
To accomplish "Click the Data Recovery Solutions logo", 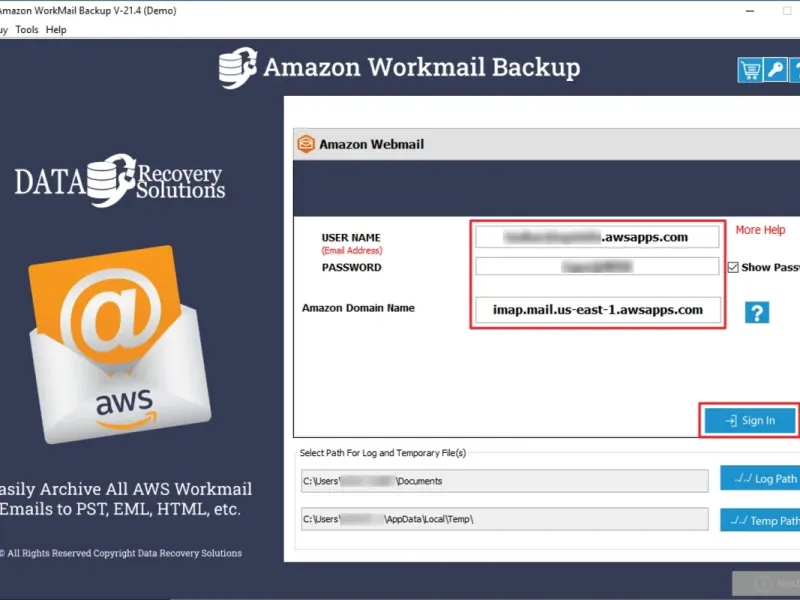I will click(120, 181).
